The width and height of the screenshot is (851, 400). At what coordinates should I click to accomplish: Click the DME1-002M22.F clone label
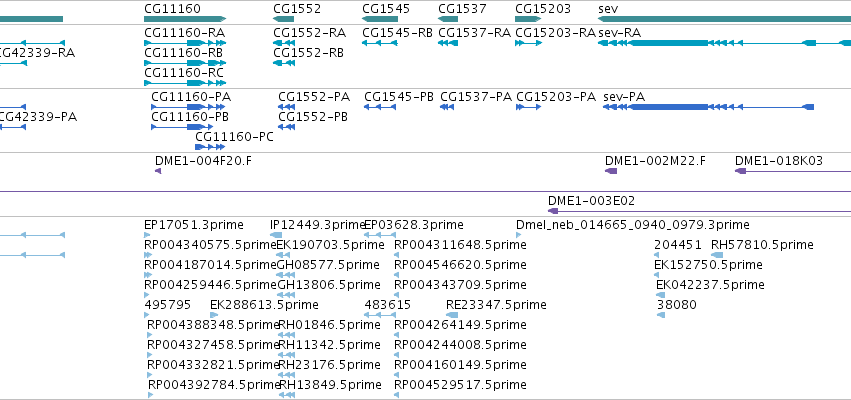656,161
